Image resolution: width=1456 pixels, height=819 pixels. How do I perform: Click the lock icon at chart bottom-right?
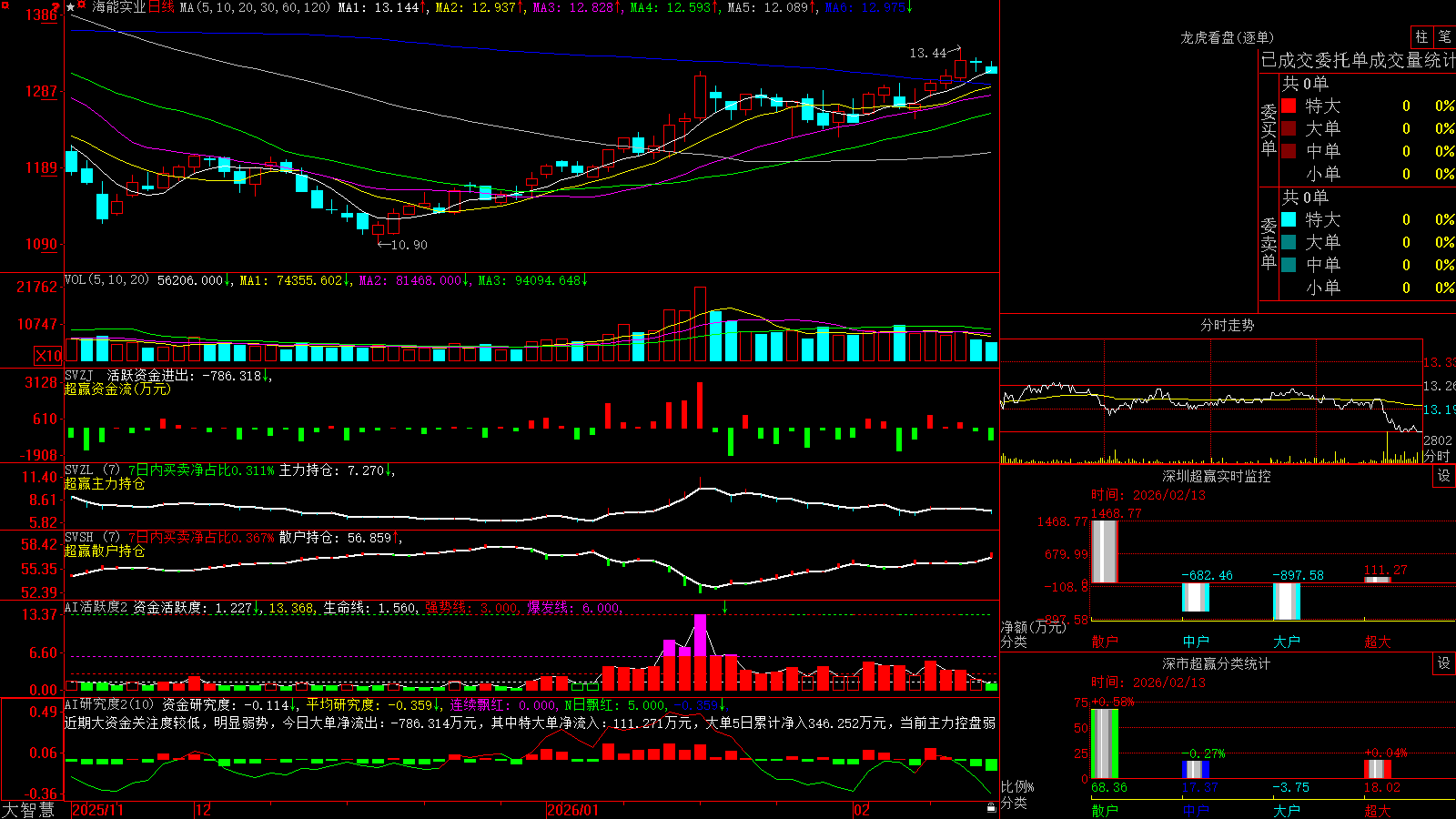click(x=991, y=808)
